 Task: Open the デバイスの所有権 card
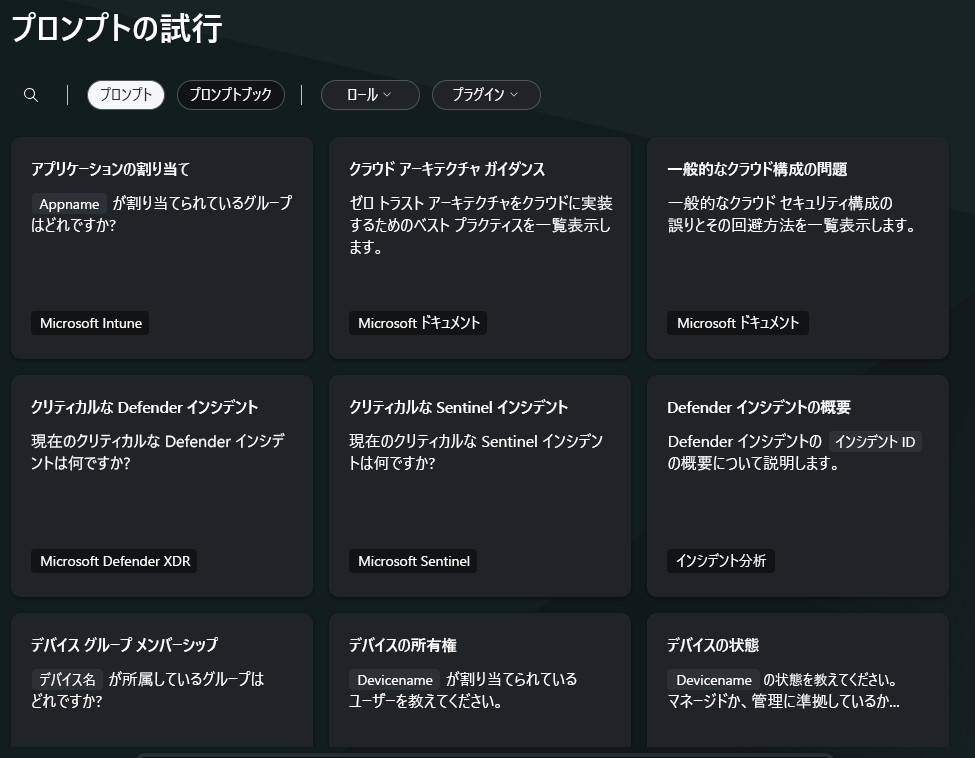tap(480, 680)
